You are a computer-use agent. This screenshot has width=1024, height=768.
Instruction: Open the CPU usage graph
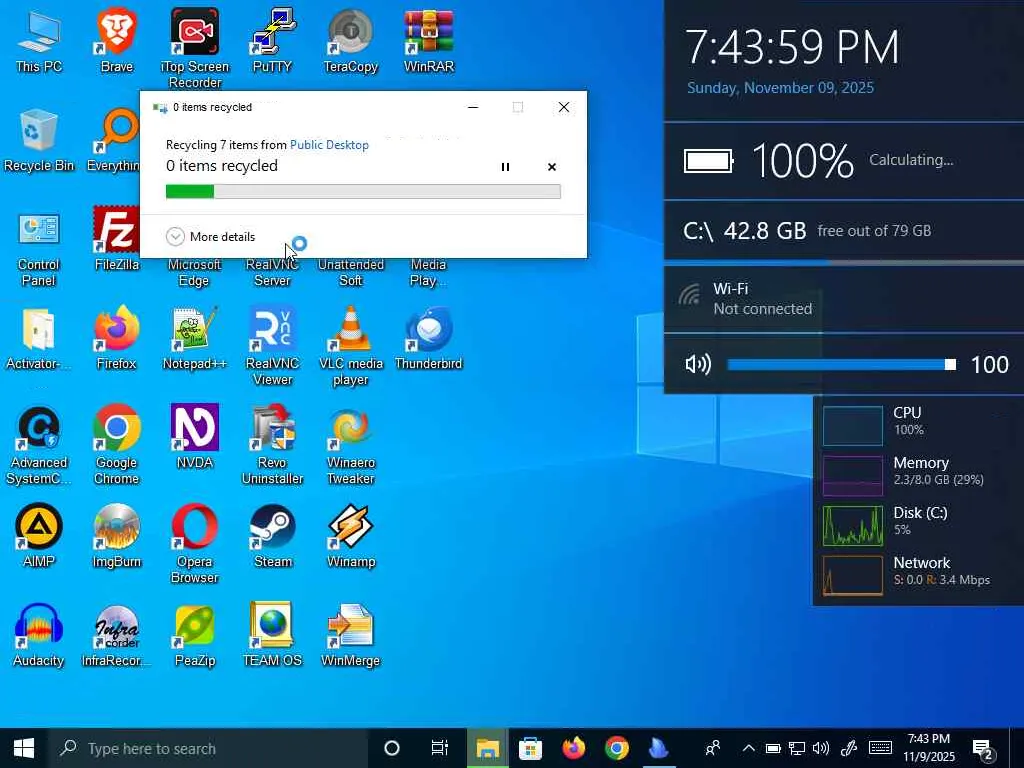[853, 425]
